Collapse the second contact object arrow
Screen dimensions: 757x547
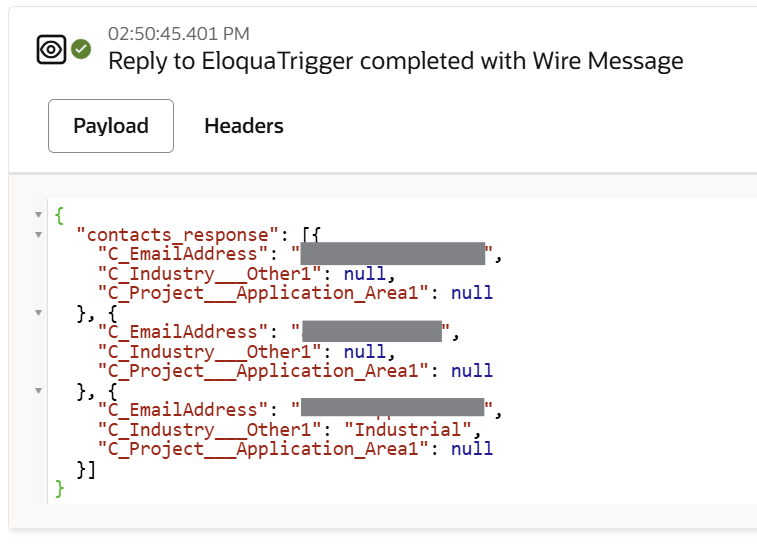click(x=39, y=313)
